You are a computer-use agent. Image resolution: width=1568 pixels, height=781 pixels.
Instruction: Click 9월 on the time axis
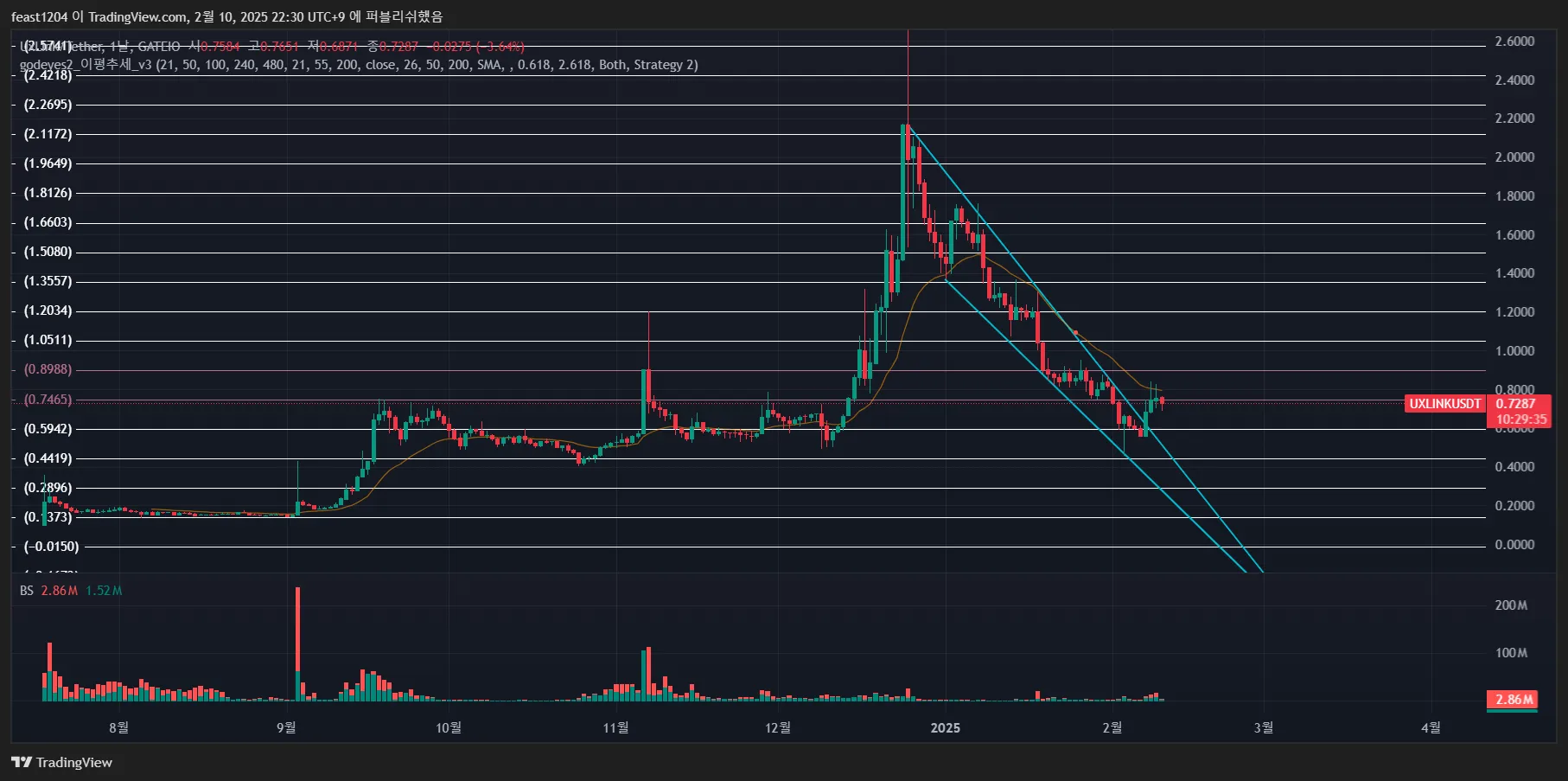tap(286, 728)
